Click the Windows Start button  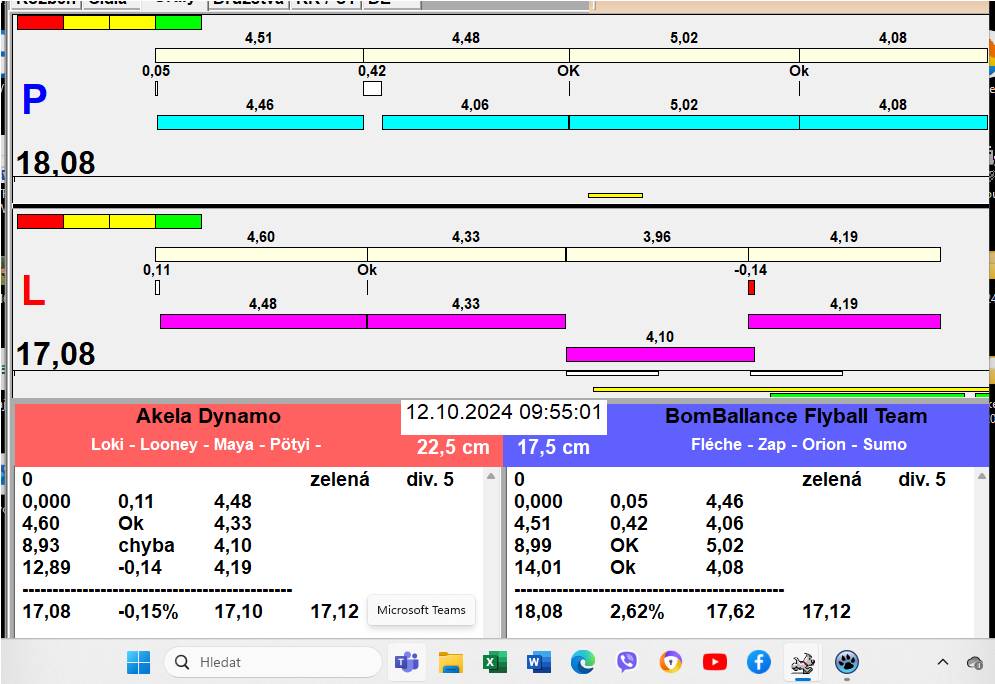138,662
